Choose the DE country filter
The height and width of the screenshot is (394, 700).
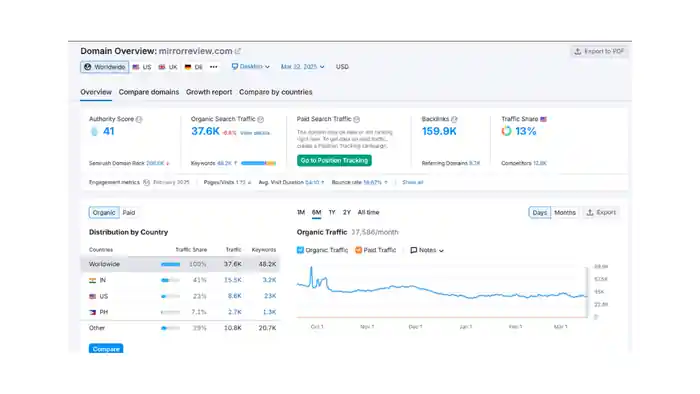pyautogui.click(x=194, y=67)
